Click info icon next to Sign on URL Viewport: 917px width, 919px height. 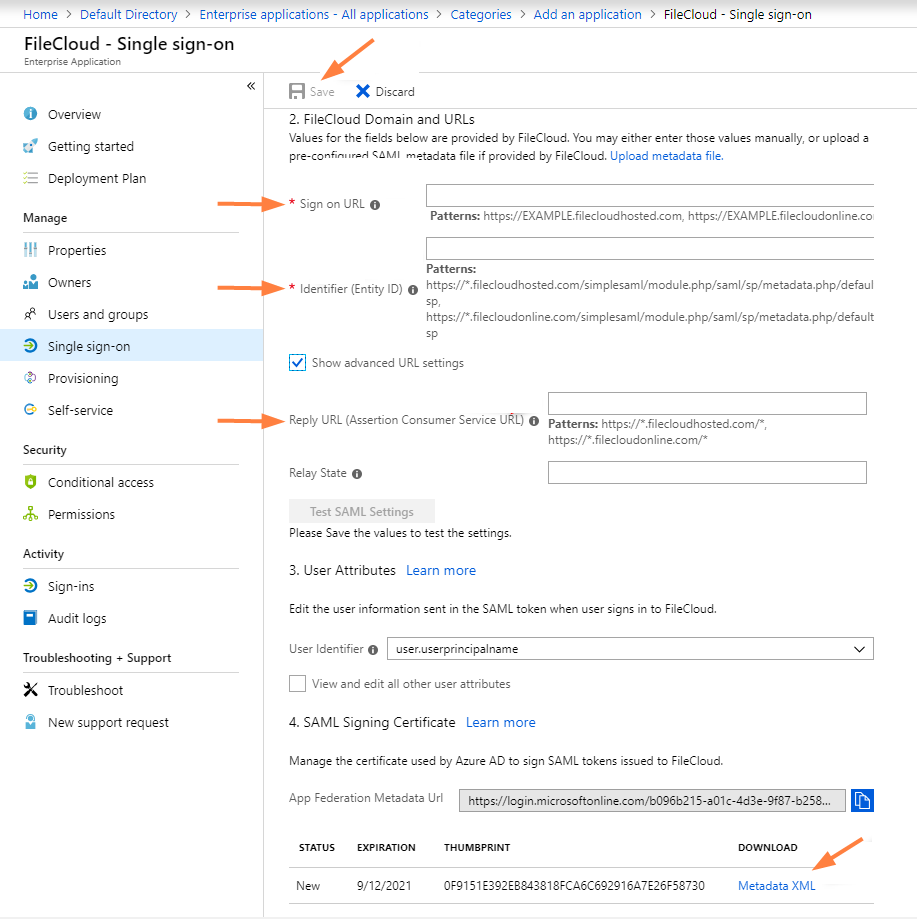375,205
